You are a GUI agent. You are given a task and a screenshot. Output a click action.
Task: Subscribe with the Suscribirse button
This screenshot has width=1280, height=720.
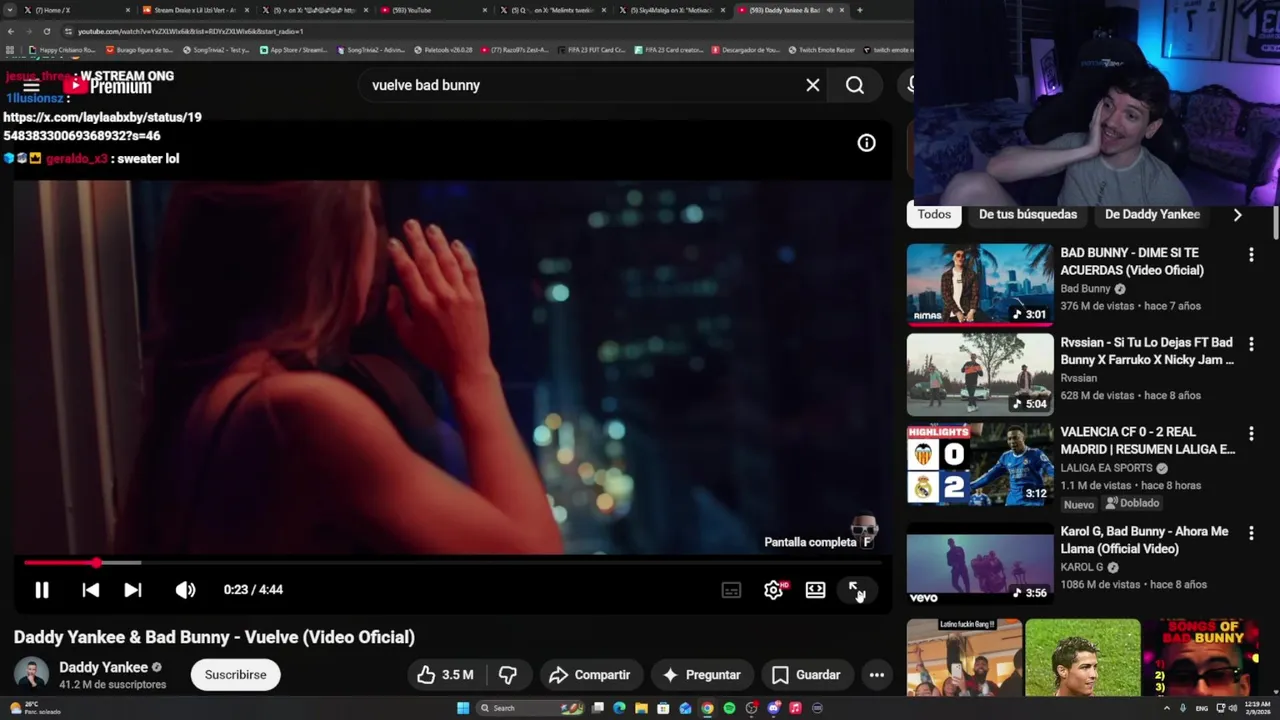[x=235, y=675]
